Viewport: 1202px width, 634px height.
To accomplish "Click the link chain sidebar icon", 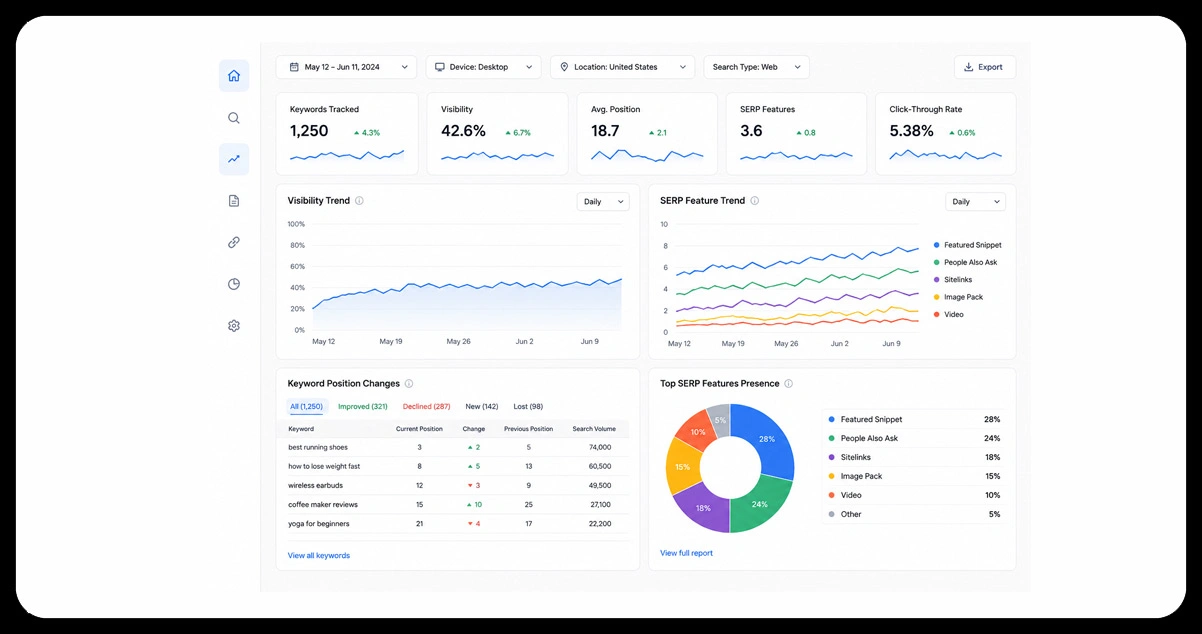I will (234, 242).
